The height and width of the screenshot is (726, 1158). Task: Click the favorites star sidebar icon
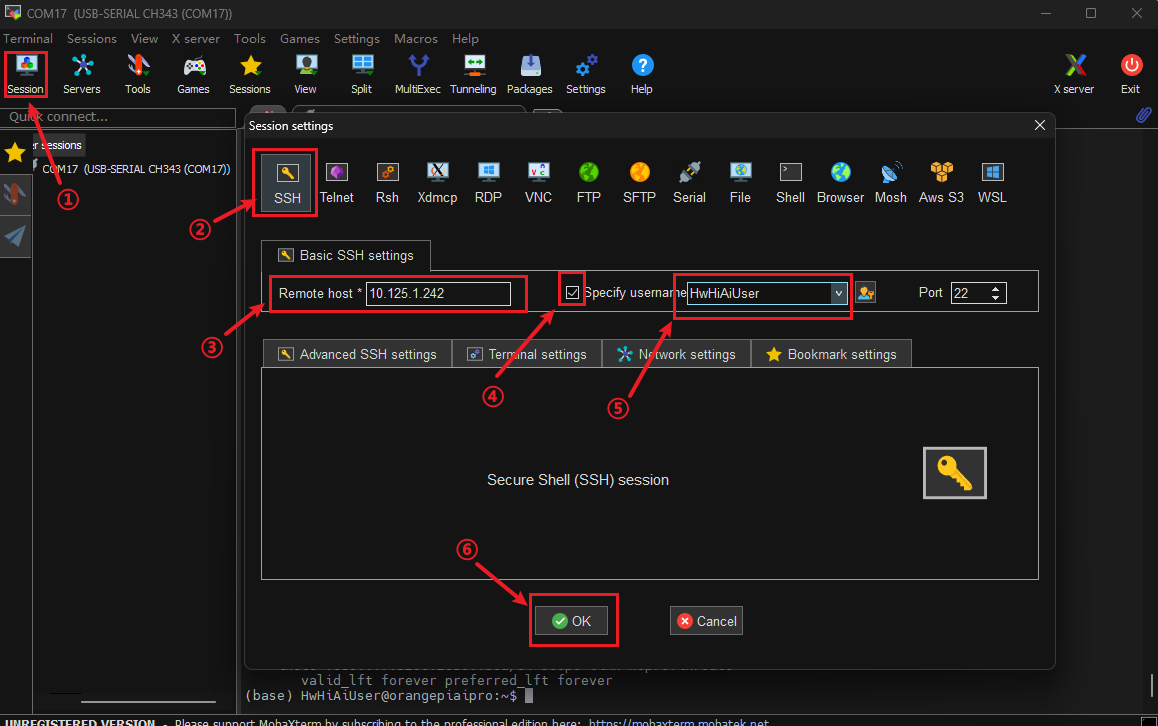15,153
